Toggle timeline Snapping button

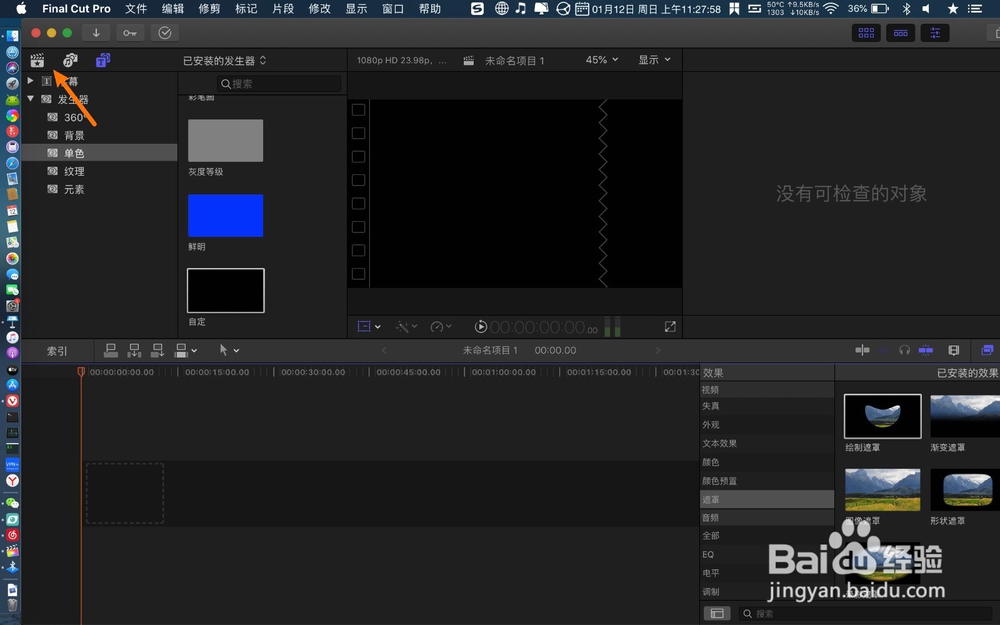click(925, 350)
